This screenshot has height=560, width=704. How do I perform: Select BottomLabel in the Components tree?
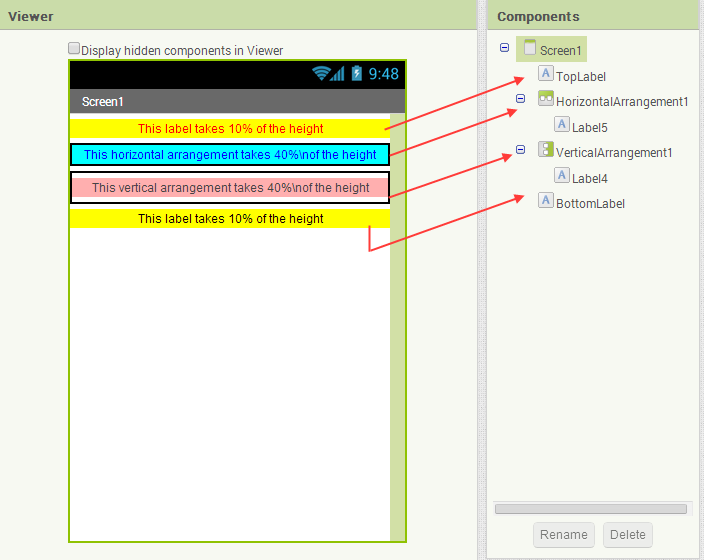pos(590,204)
